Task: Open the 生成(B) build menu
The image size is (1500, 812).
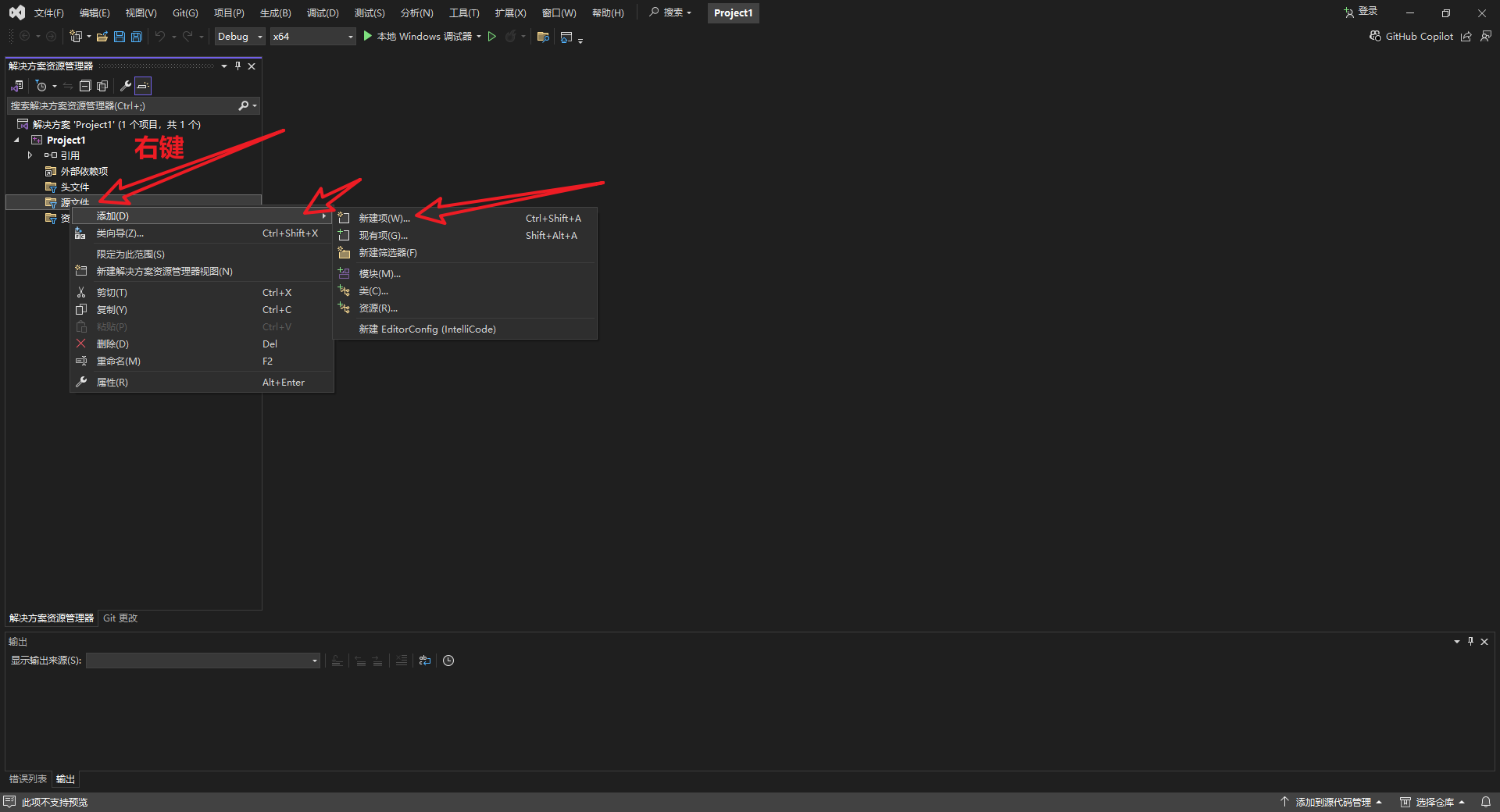Action: coord(275,12)
